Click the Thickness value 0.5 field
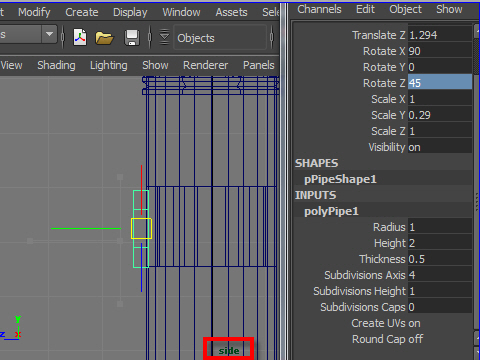The height and width of the screenshot is (360, 480). [440, 259]
